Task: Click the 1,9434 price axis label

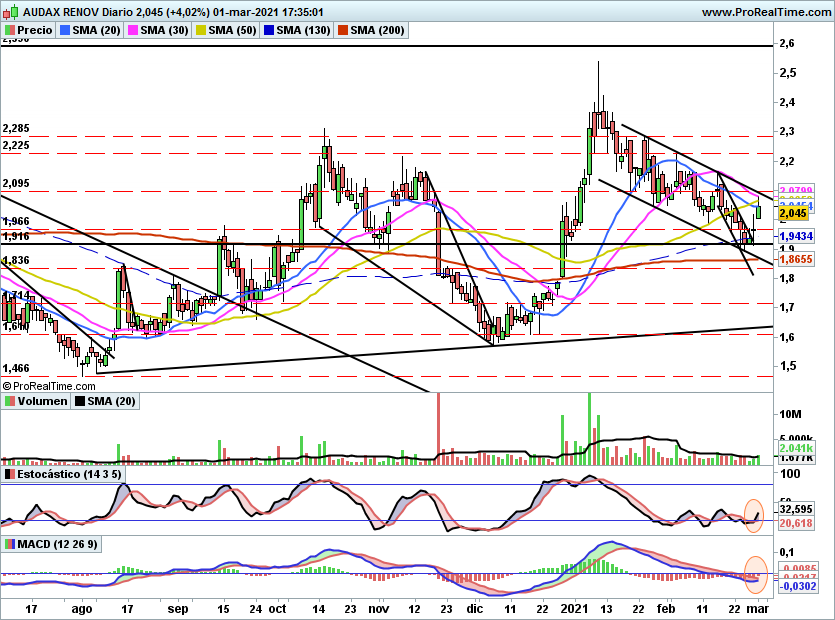Action: pyautogui.click(x=796, y=236)
